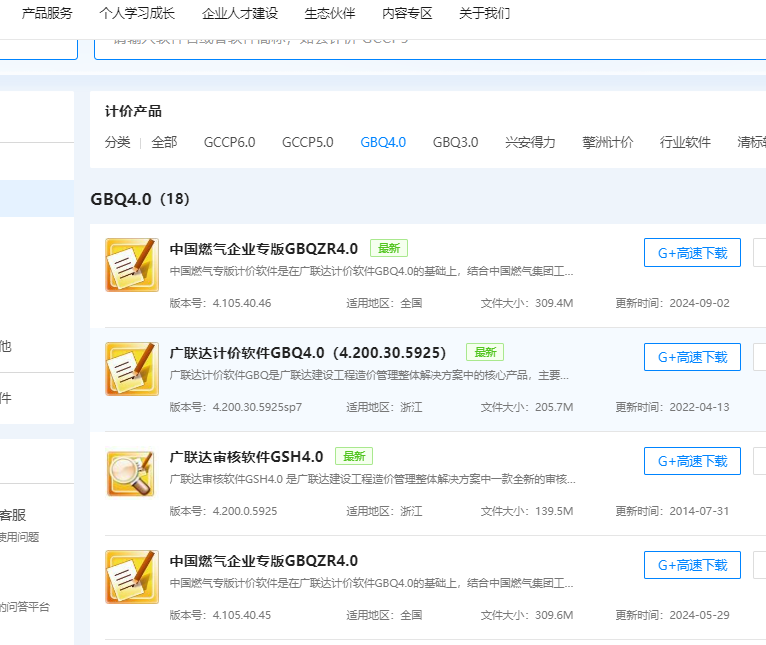The image size is (766, 645).
Task: Select the 行业软件 category filter
Action: tap(685, 142)
